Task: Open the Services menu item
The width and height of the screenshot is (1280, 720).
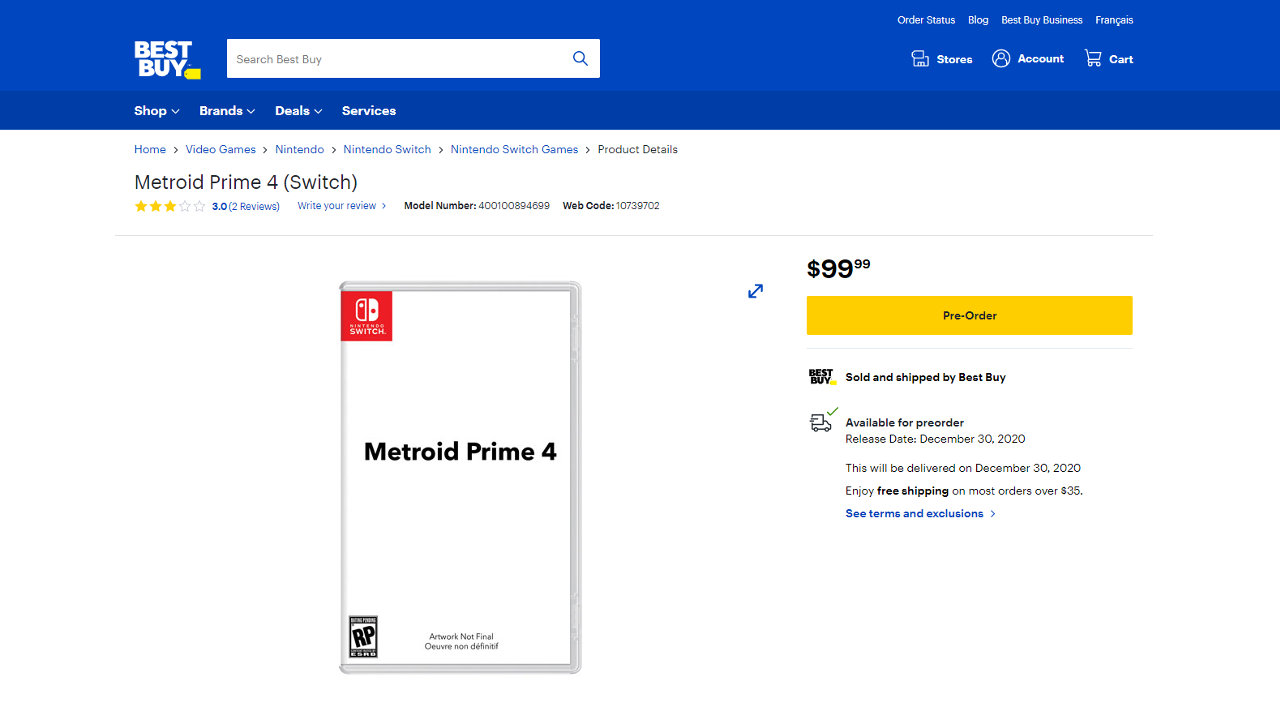Action: click(369, 111)
